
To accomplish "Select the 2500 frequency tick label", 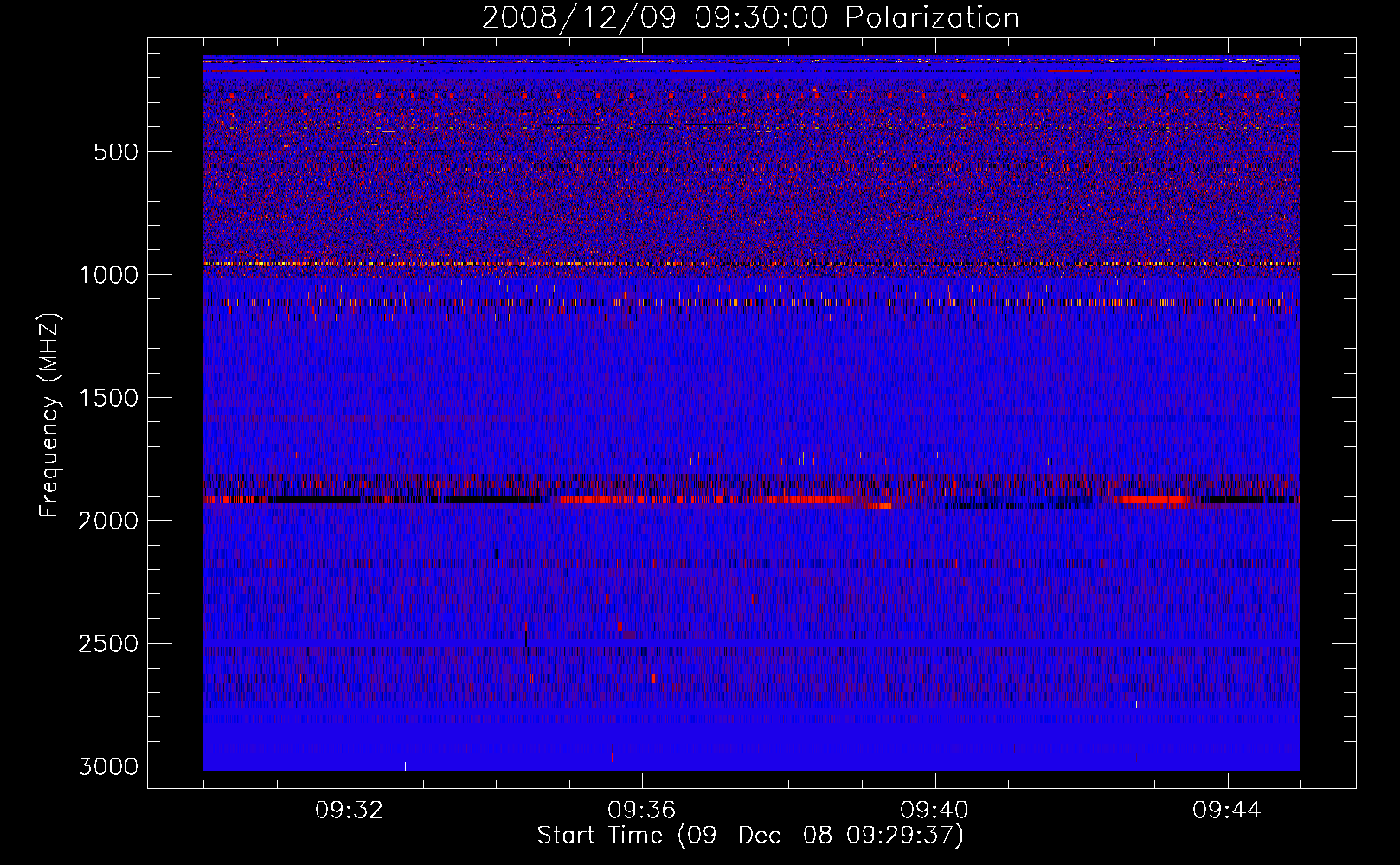I will pyautogui.click(x=108, y=644).
